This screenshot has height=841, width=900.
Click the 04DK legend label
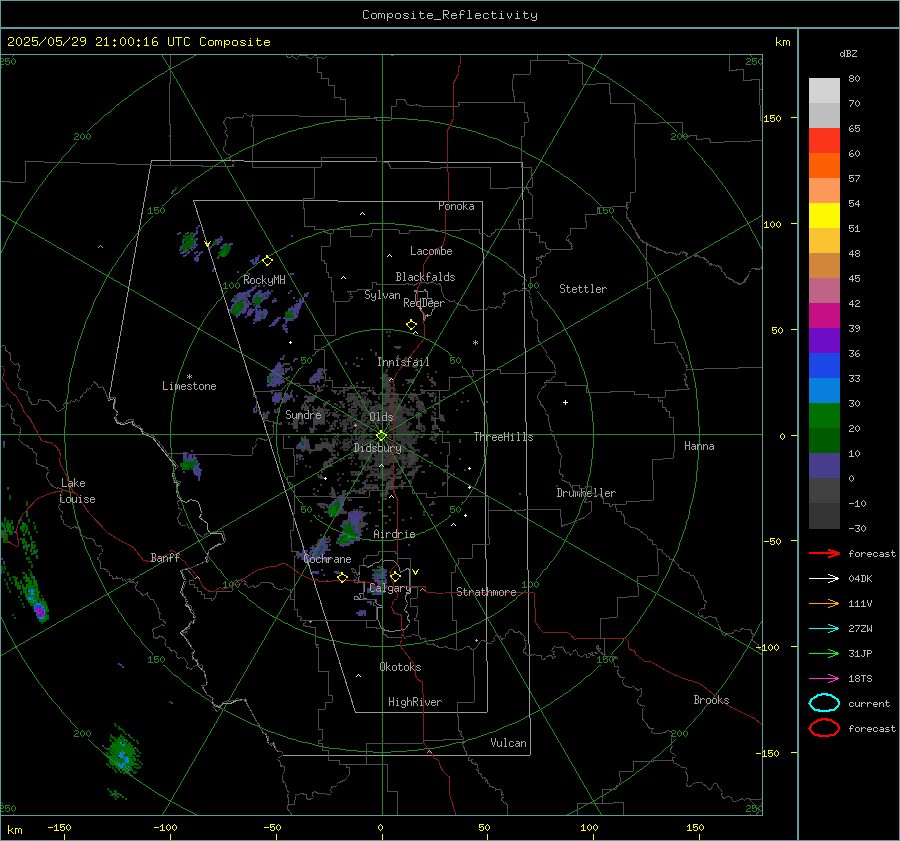tap(860, 579)
